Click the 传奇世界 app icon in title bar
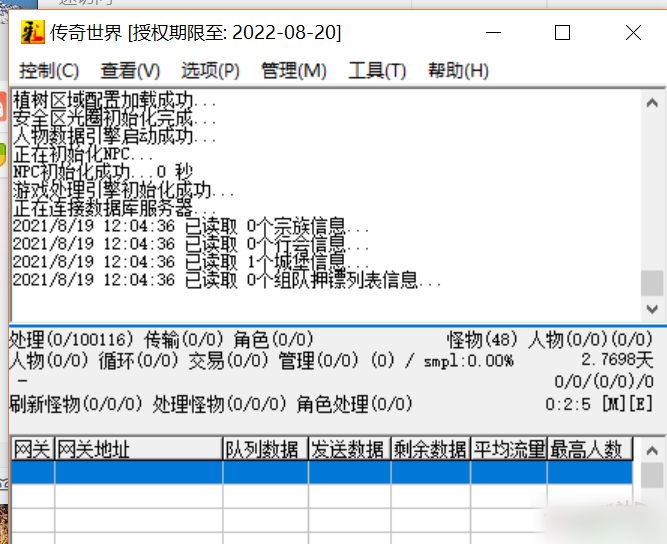The width and height of the screenshot is (667, 544). coord(32,32)
